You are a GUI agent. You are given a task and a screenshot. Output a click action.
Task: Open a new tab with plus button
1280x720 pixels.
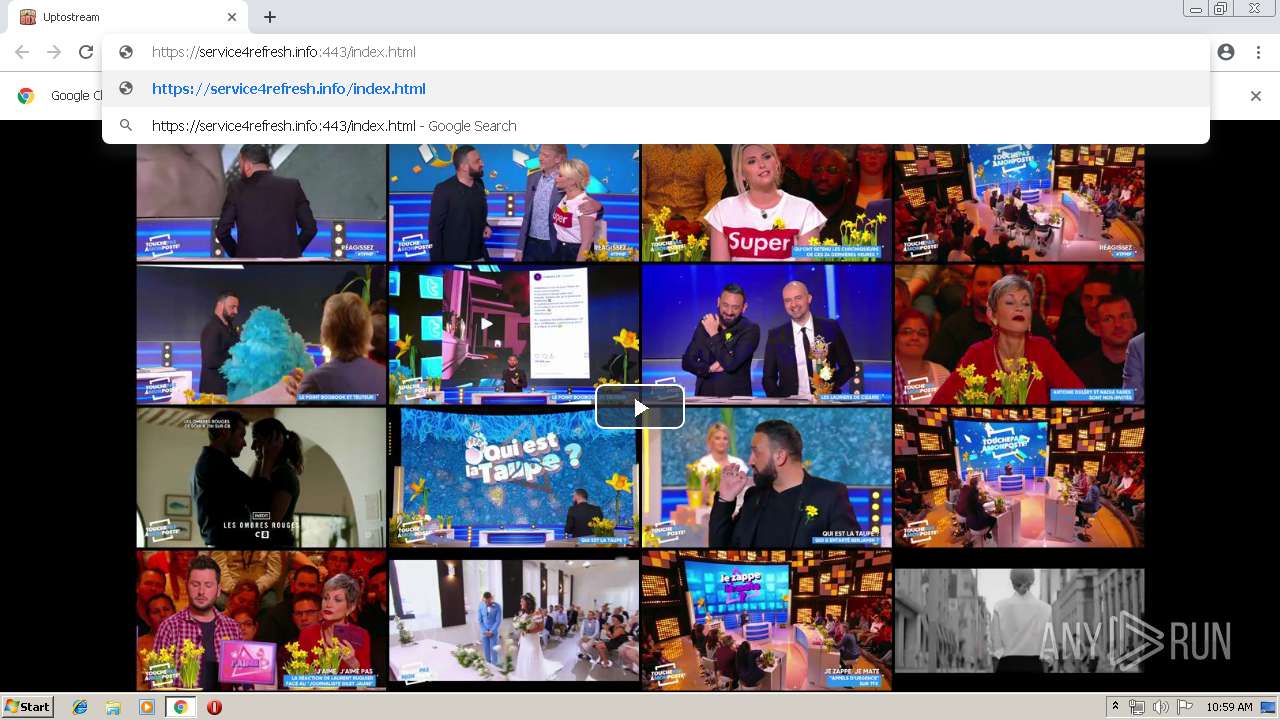pyautogui.click(x=270, y=17)
